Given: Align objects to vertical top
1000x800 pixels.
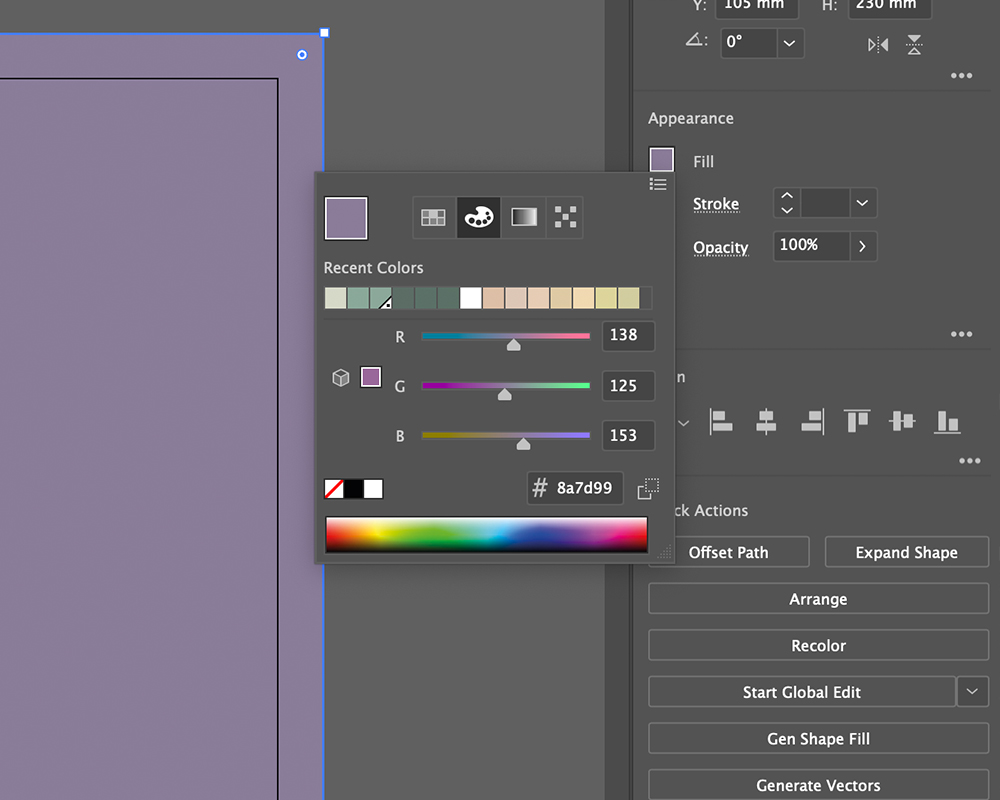Looking at the screenshot, I should (x=857, y=422).
